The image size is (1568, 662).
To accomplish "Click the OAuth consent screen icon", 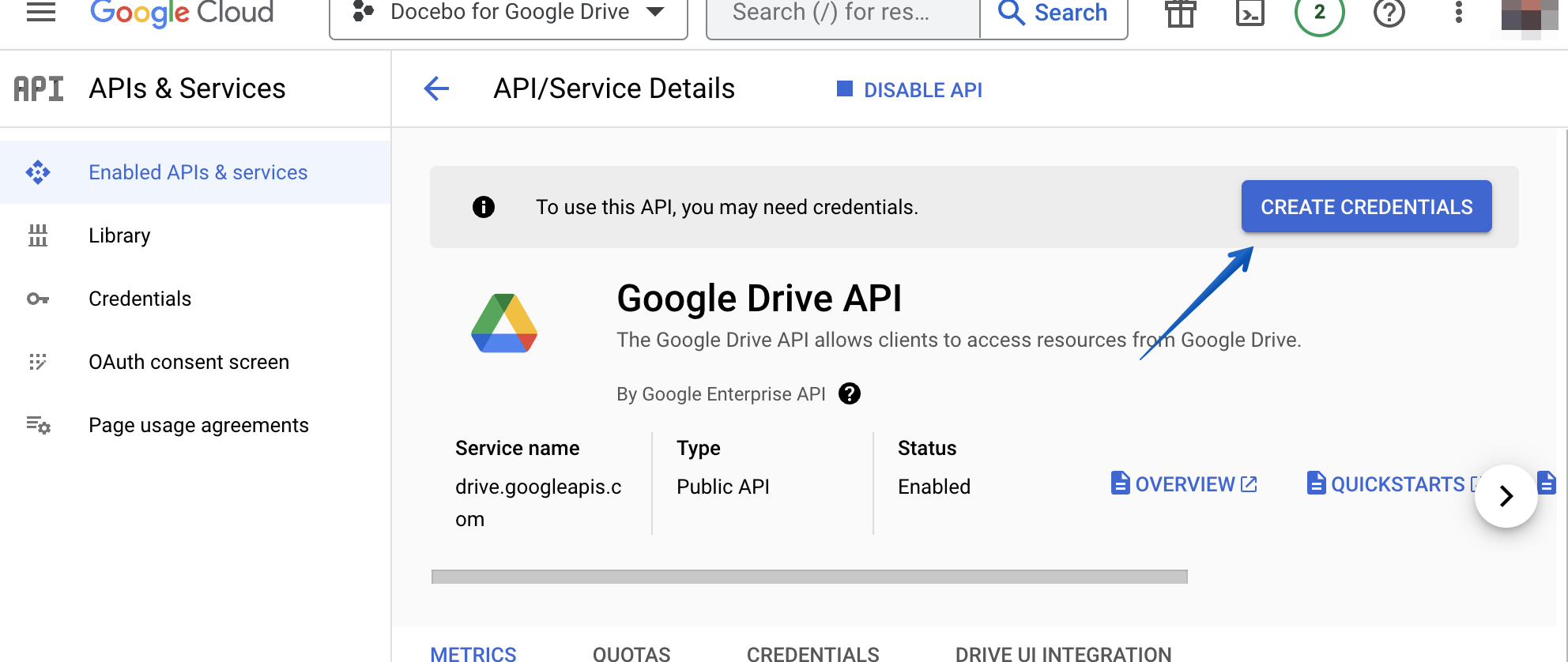I will (x=38, y=362).
